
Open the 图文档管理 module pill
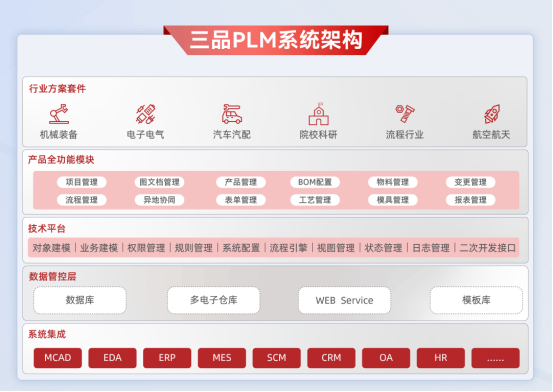point(159,182)
